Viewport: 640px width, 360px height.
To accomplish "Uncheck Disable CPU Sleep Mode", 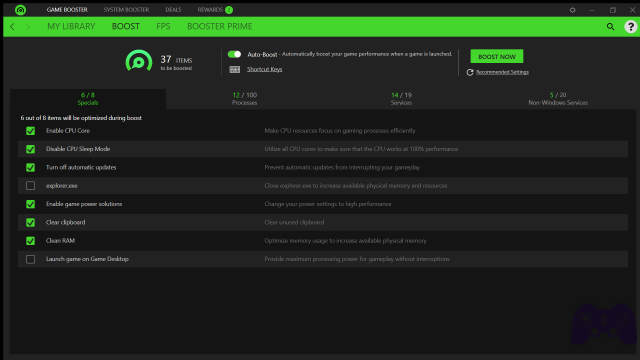I will click(x=31, y=149).
